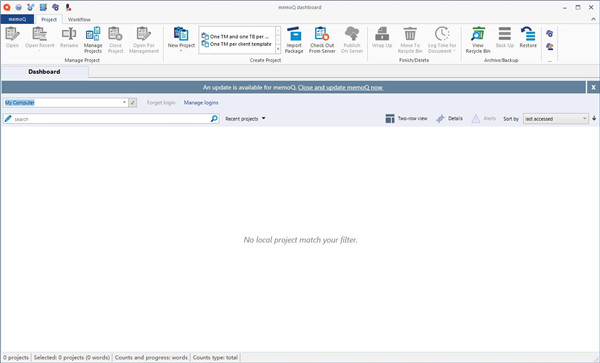Screen dimensions: 600x363
Task: Click the fifth quick access toolbar icon
Action: (x=55, y=7)
